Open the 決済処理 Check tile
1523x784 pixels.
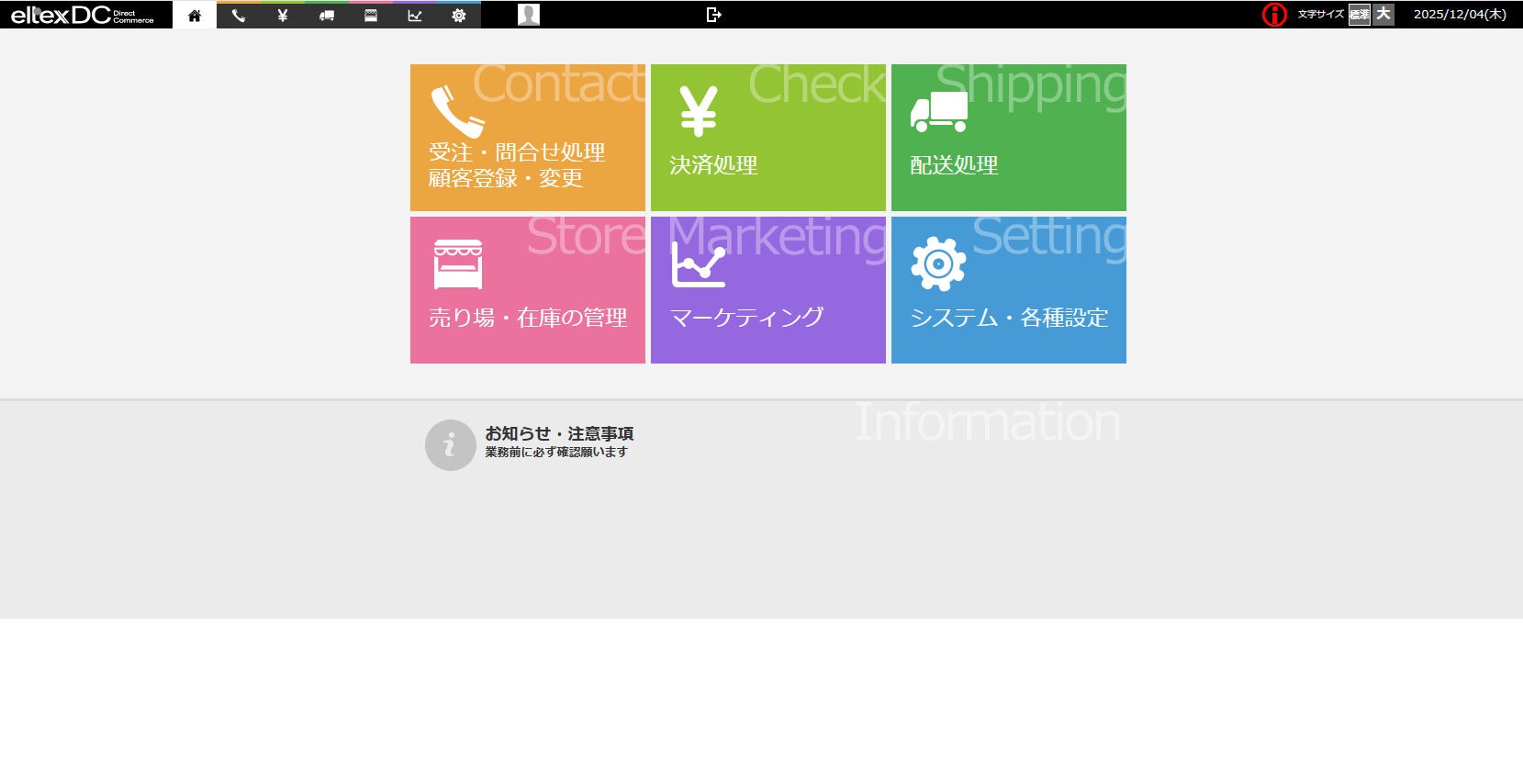click(x=768, y=138)
